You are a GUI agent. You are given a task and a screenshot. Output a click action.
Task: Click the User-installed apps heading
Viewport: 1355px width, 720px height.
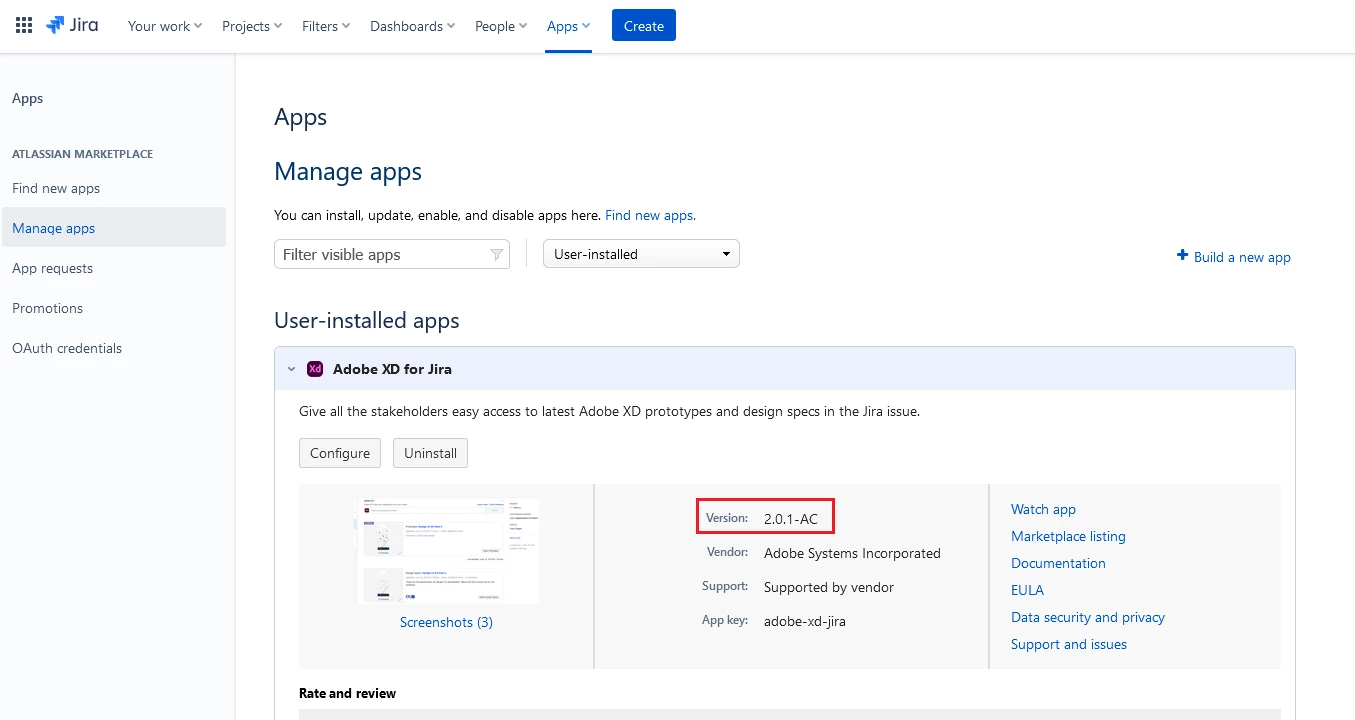click(x=367, y=321)
